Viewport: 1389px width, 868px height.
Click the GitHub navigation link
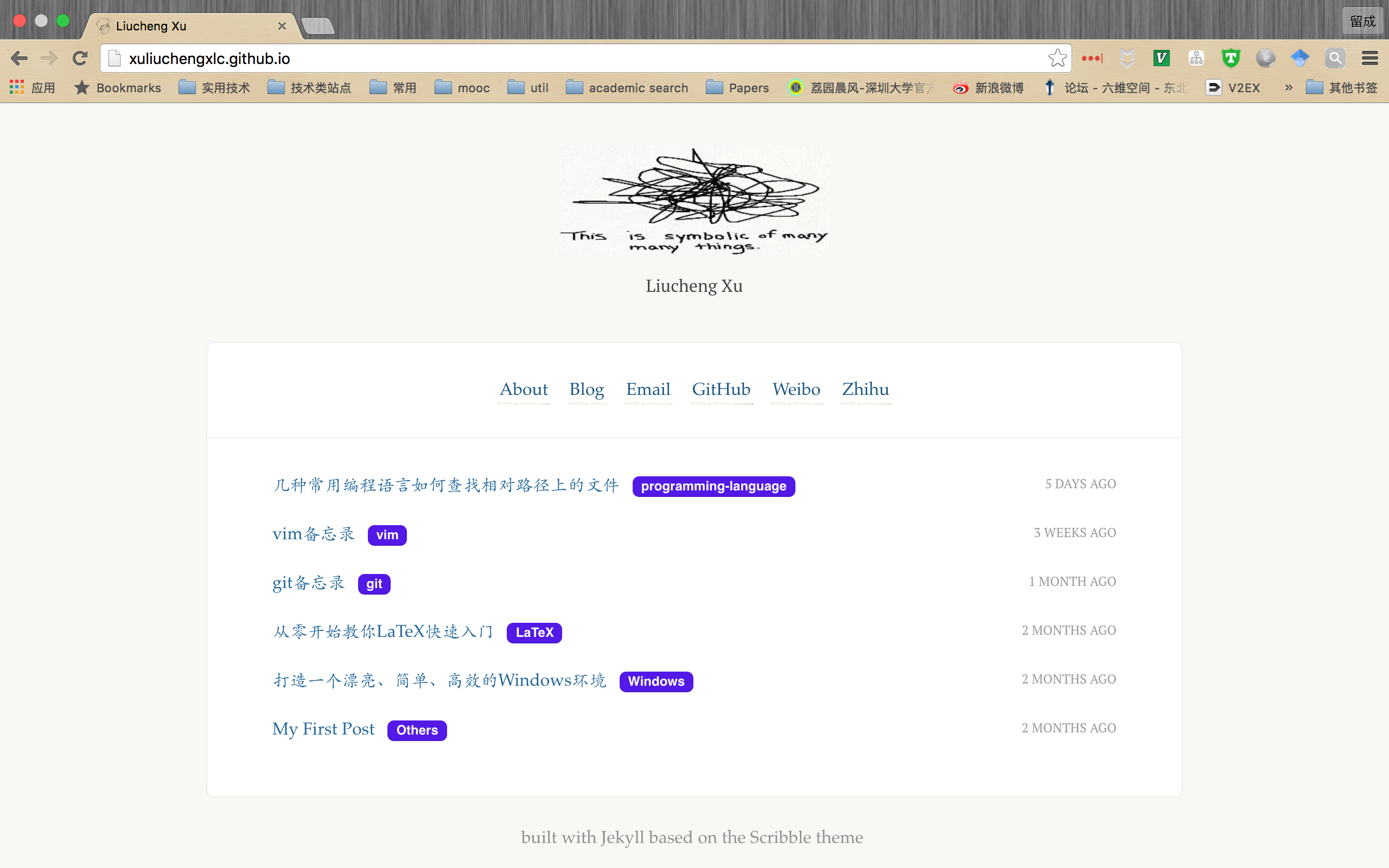tap(720, 388)
